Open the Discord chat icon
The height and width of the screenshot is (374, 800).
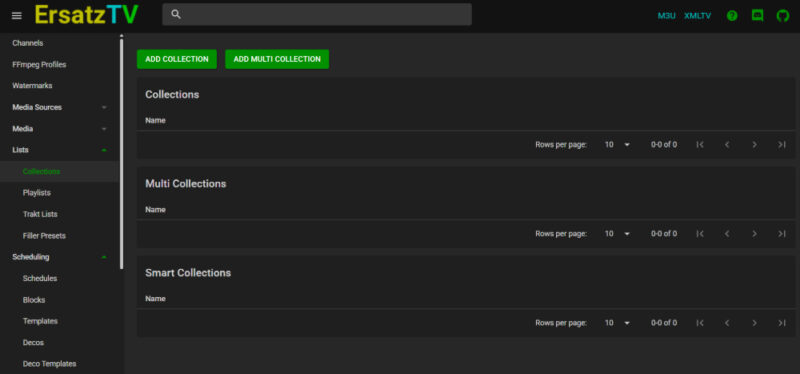(758, 16)
